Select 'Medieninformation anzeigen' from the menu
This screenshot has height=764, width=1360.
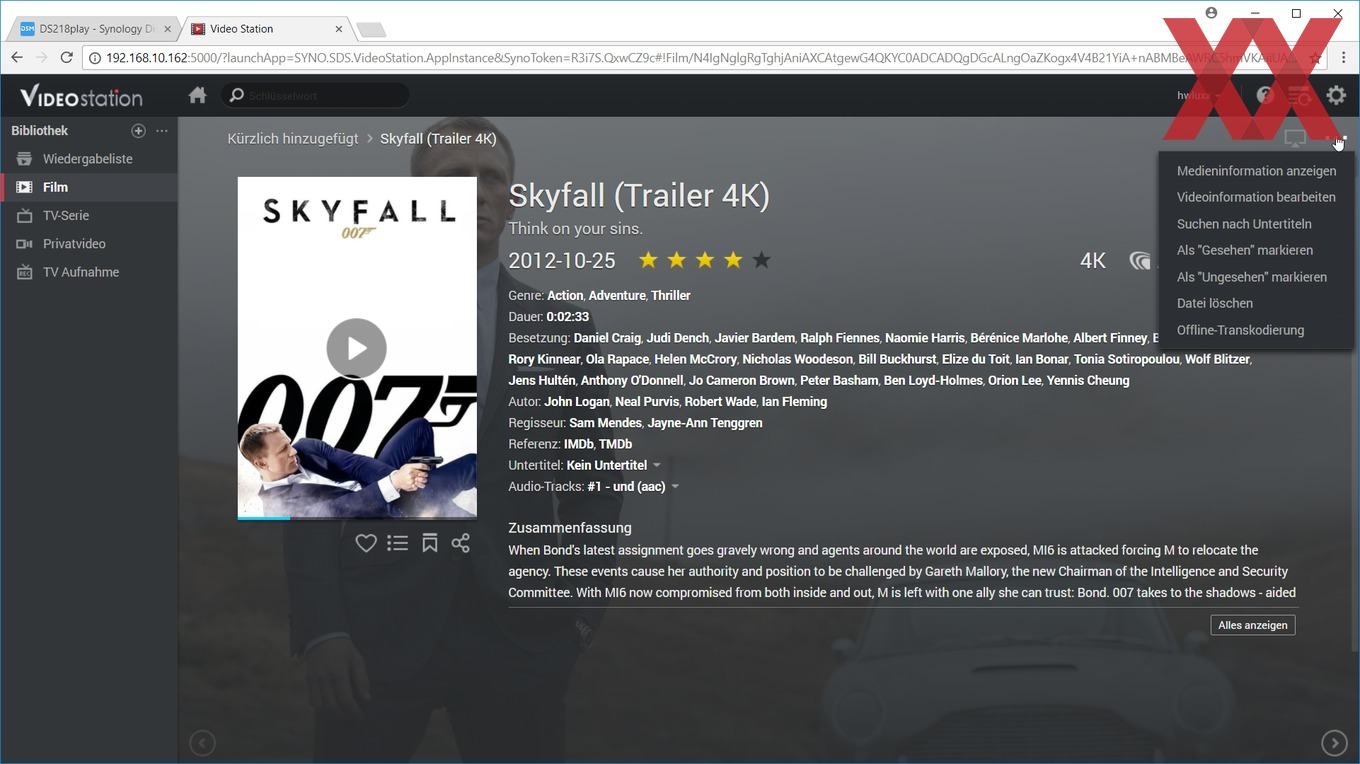coord(1256,171)
